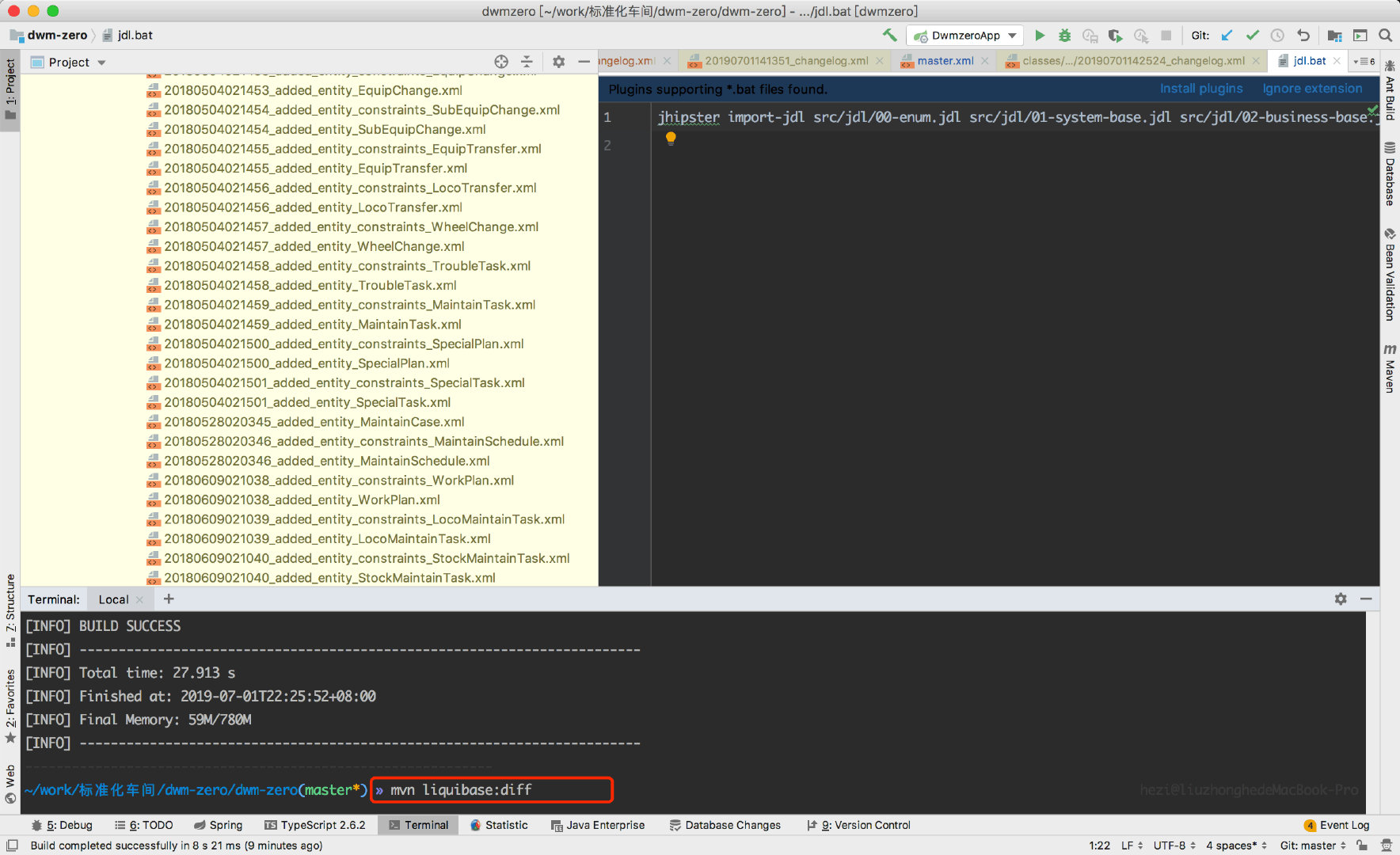Click the Search Everywhere magnifier icon

tap(1385, 35)
